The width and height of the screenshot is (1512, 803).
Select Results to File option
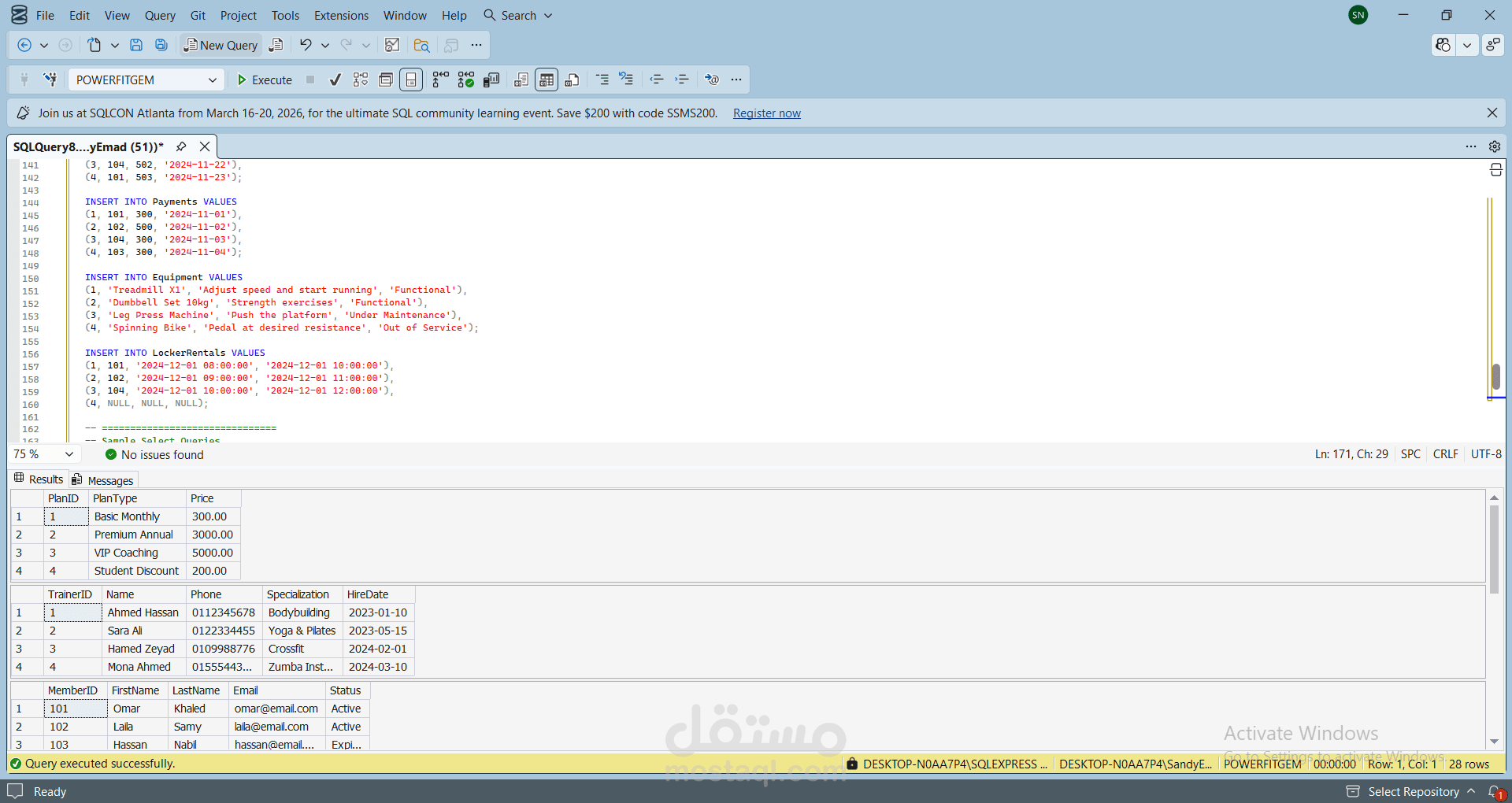[x=573, y=80]
